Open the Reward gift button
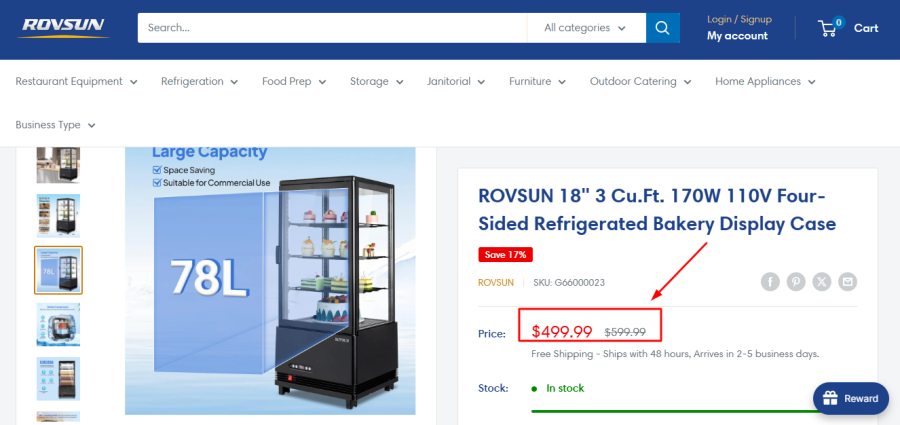This screenshot has width=900, height=425. click(x=851, y=399)
